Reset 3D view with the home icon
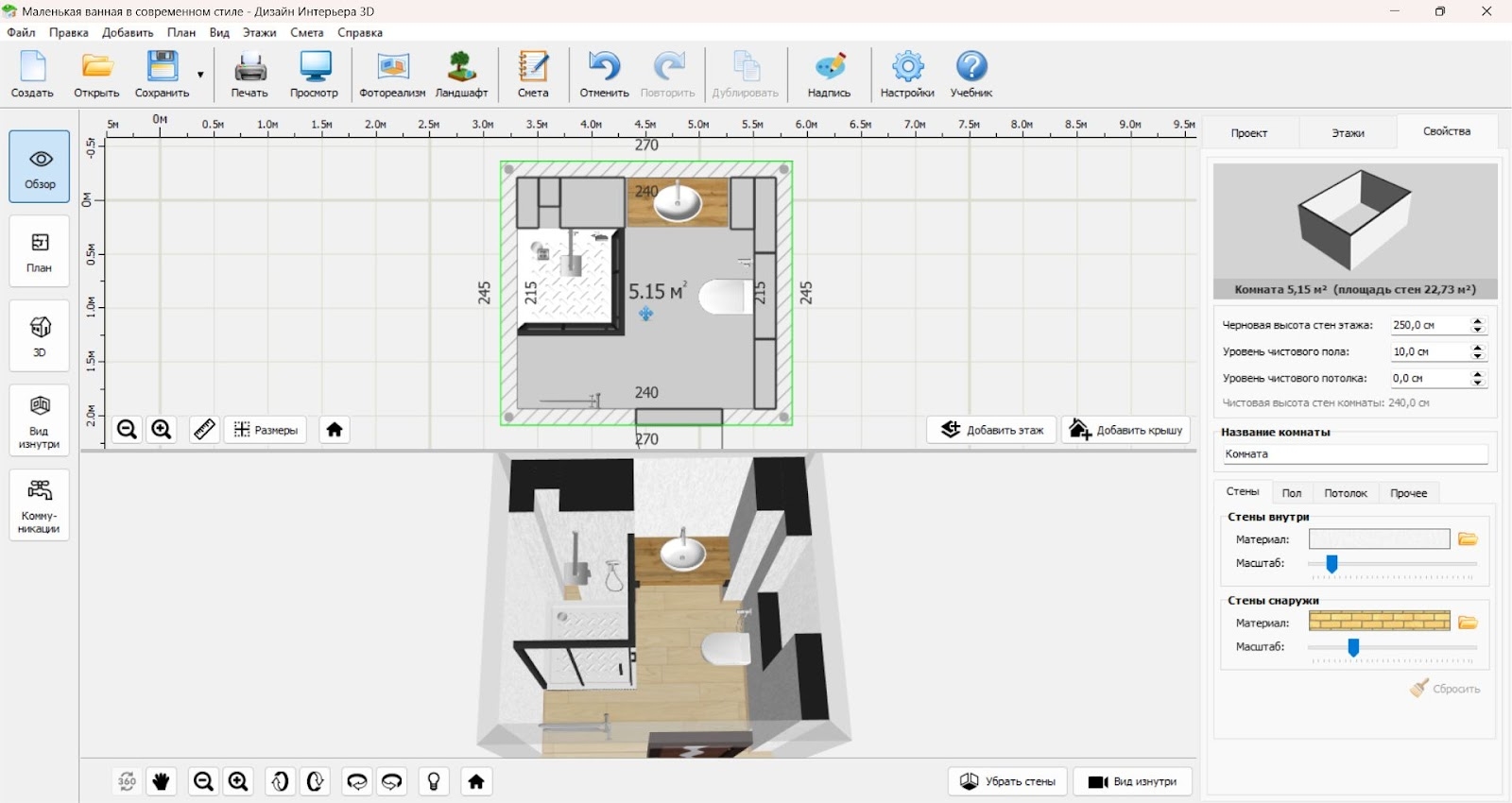This screenshot has height=803, width=1512. coord(476,781)
